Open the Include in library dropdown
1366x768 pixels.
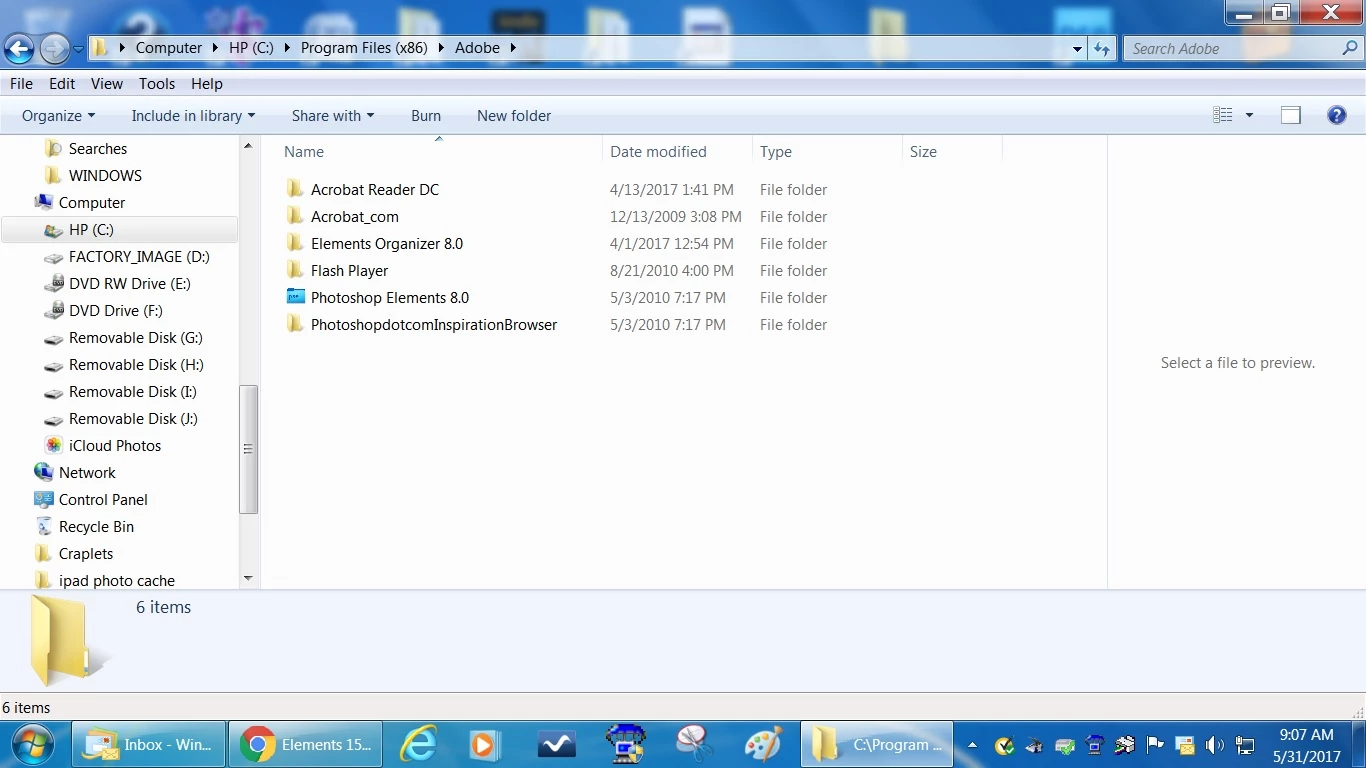pyautogui.click(x=193, y=116)
